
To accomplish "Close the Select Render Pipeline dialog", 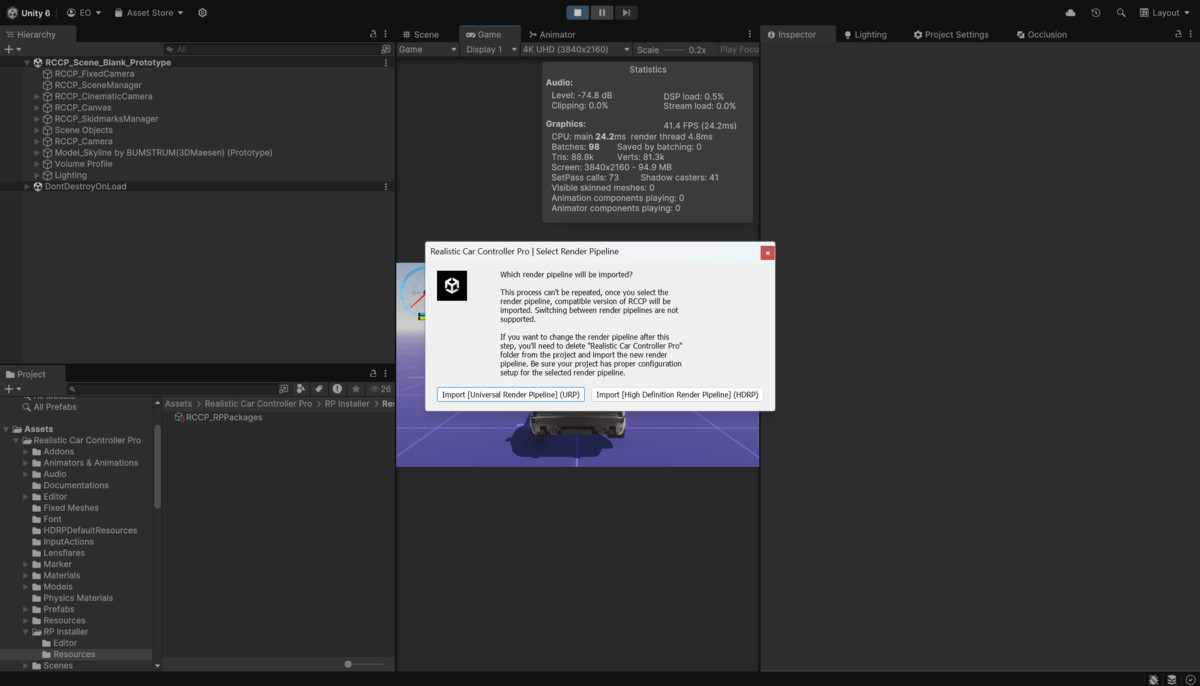I will (767, 253).
